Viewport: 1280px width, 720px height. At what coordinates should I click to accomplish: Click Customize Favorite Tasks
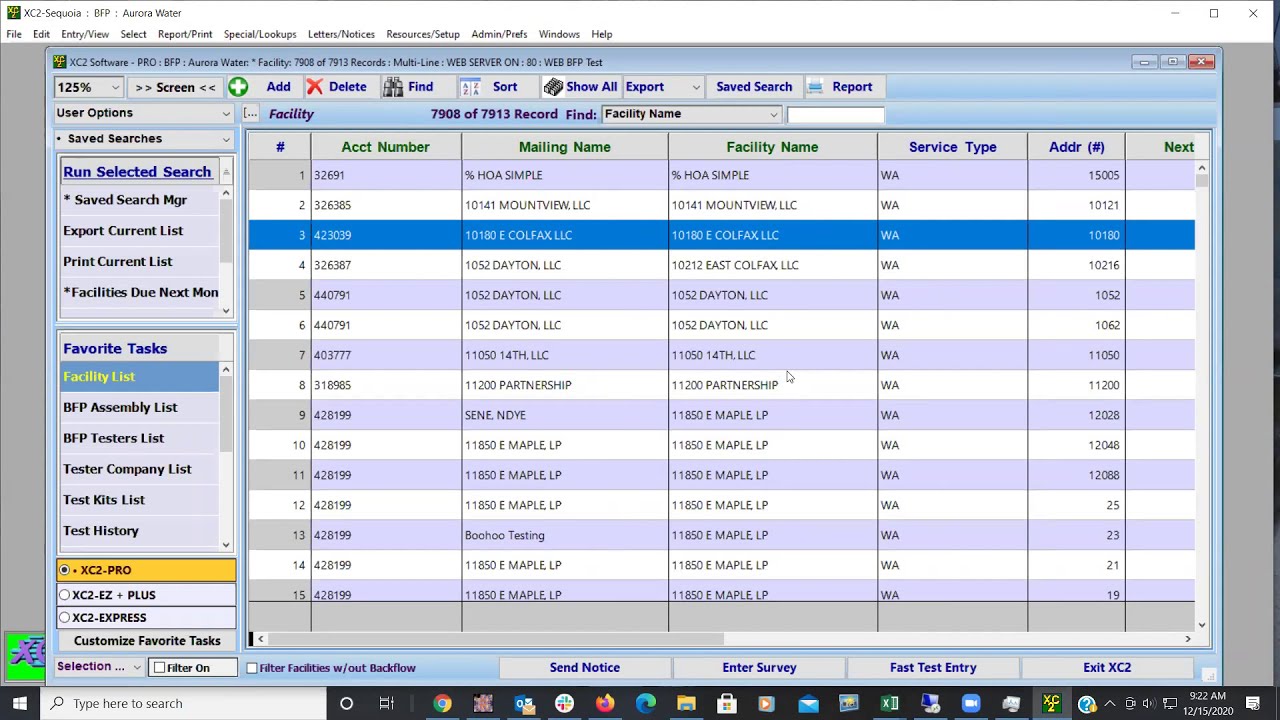(x=147, y=641)
